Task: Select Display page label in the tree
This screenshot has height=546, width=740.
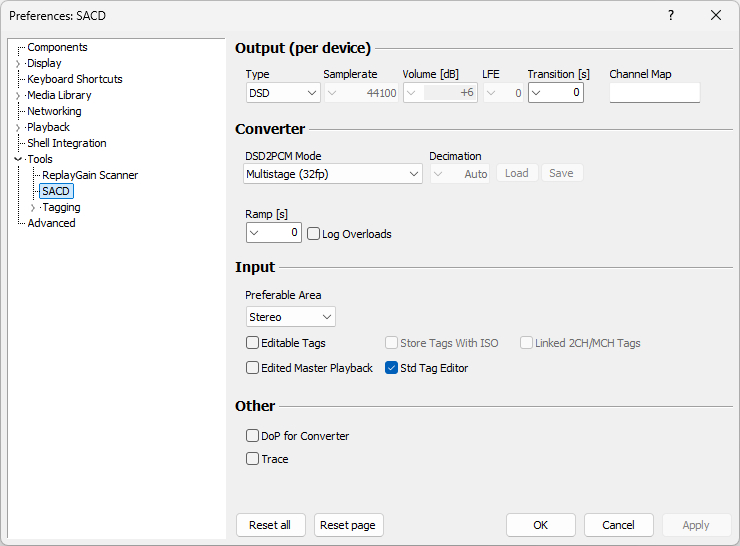Action: pos(44,63)
